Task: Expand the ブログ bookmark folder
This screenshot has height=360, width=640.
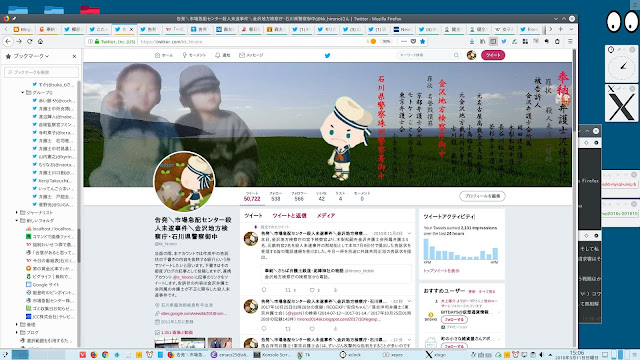Action: tap(17, 333)
